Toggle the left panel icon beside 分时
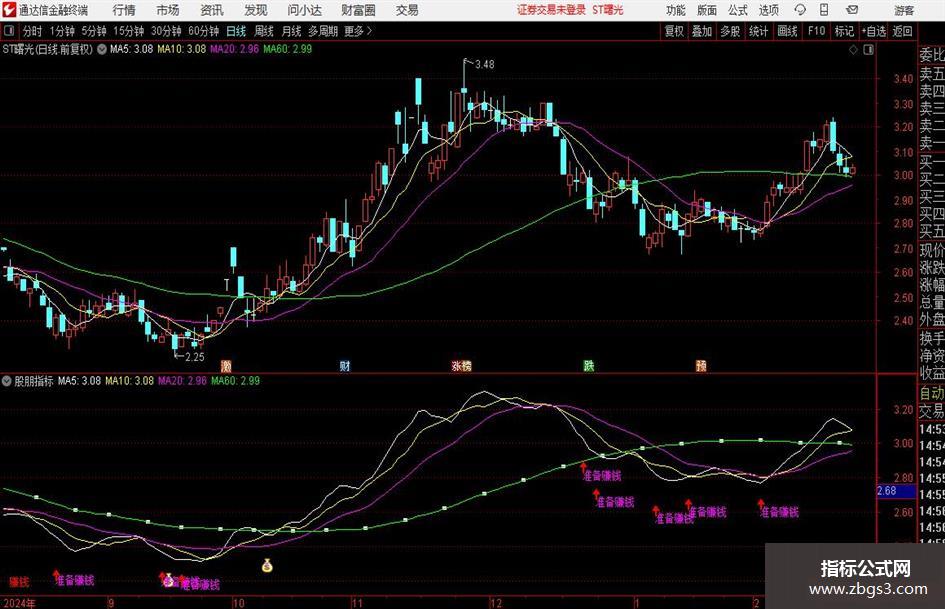The height and width of the screenshot is (609, 945). click(9, 31)
